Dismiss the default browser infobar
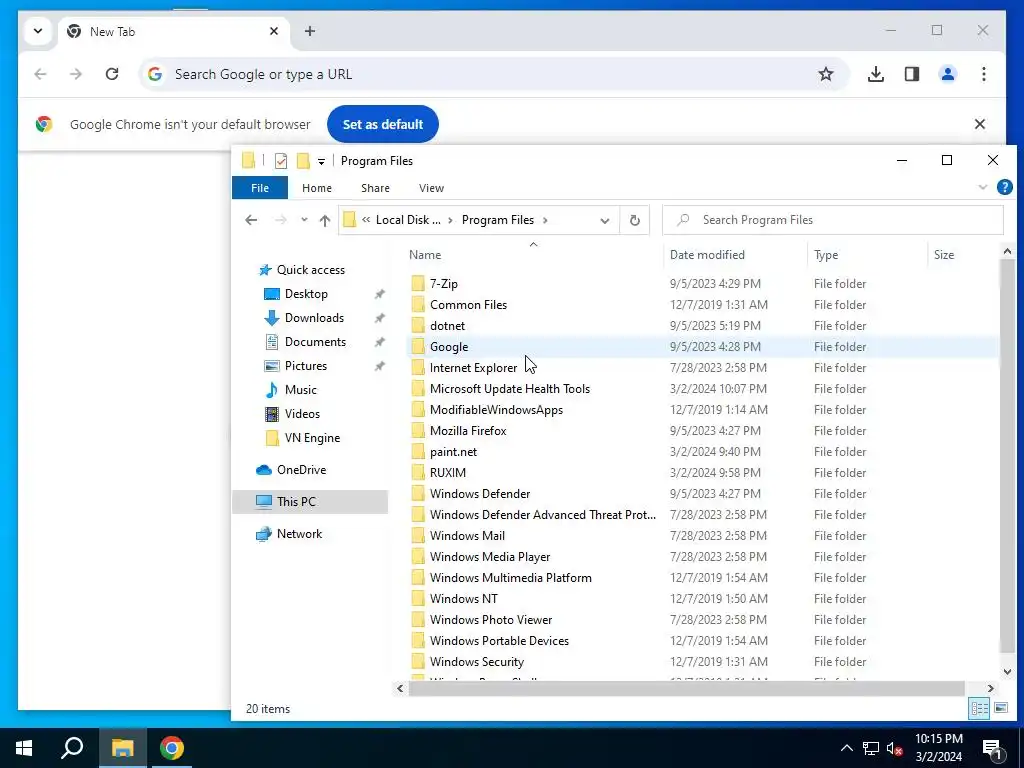 [980, 124]
